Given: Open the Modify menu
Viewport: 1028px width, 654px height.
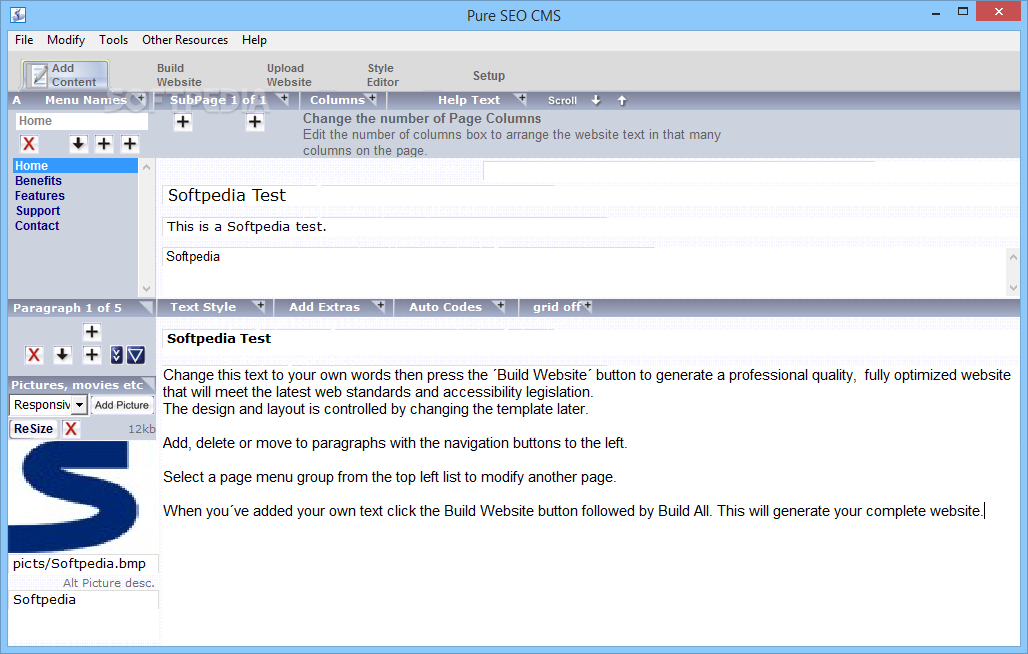Looking at the screenshot, I should click(66, 40).
